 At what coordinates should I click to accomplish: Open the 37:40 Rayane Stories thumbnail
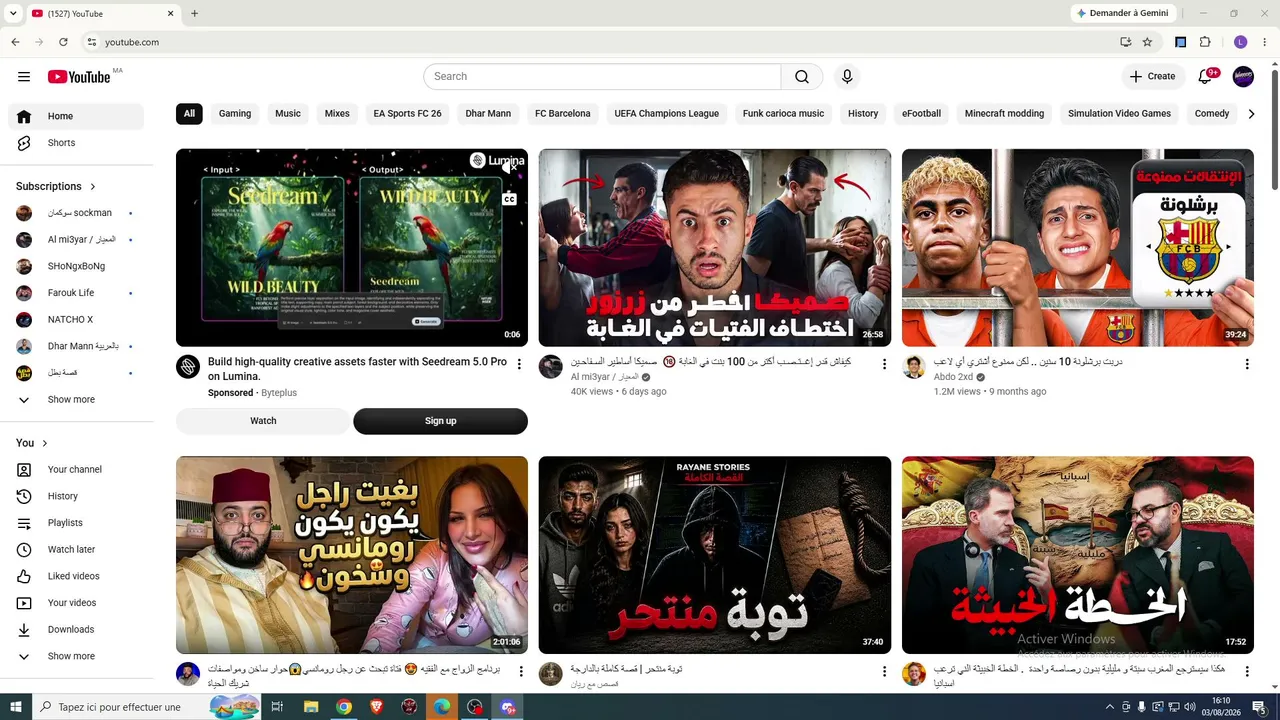coord(715,555)
